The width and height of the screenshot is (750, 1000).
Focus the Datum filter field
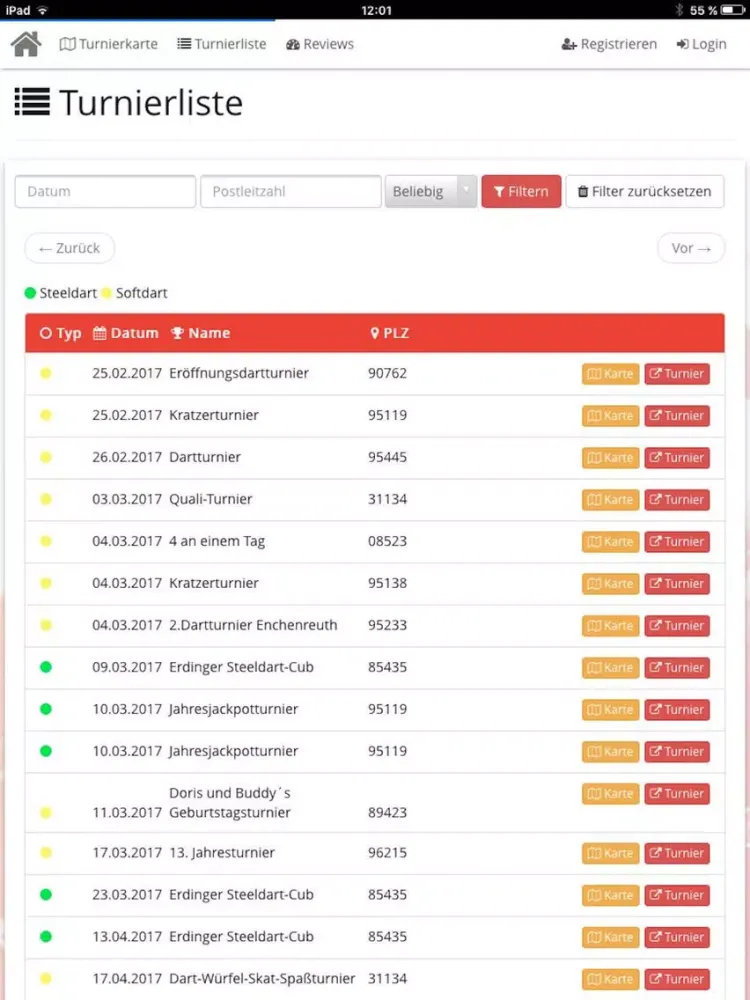click(x=105, y=191)
